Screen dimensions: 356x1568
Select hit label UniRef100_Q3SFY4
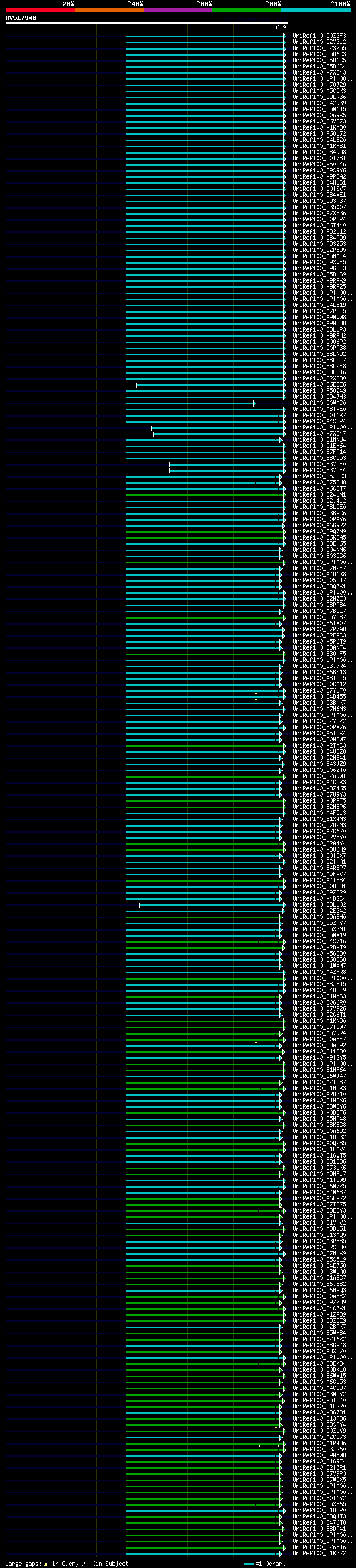319,1424
